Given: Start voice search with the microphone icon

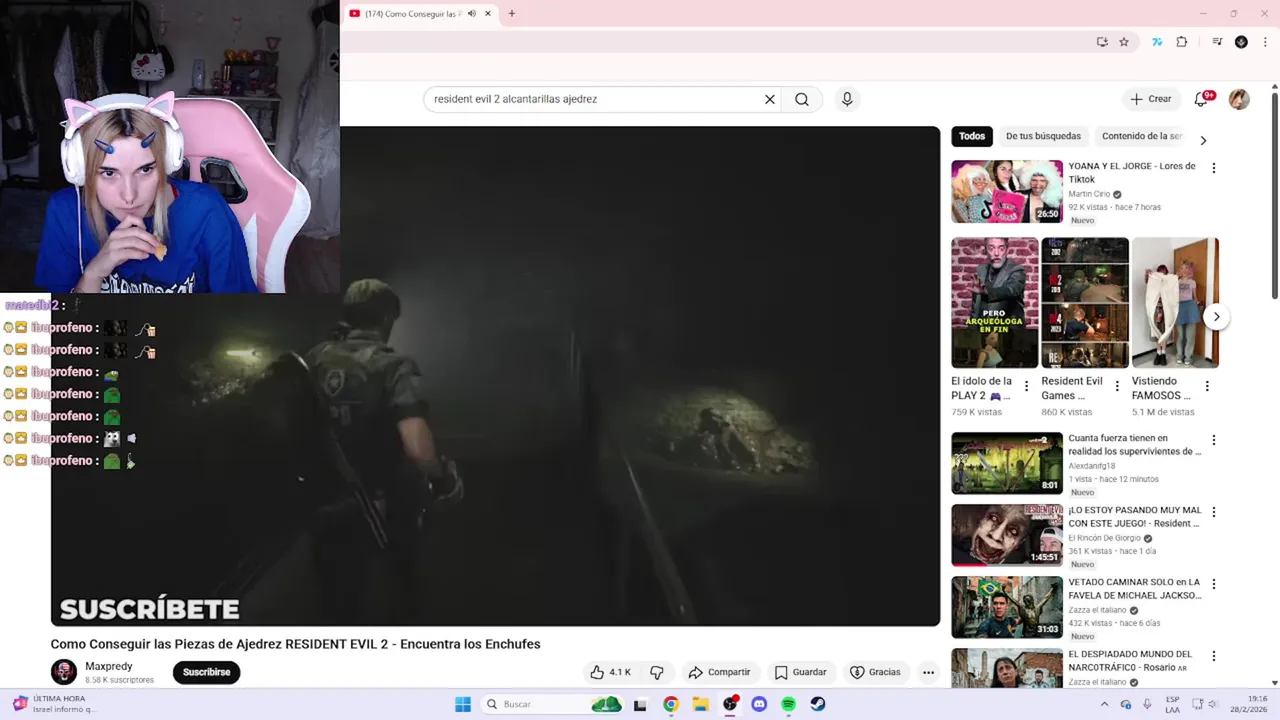Looking at the screenshot, I should (x=847, y=99).
